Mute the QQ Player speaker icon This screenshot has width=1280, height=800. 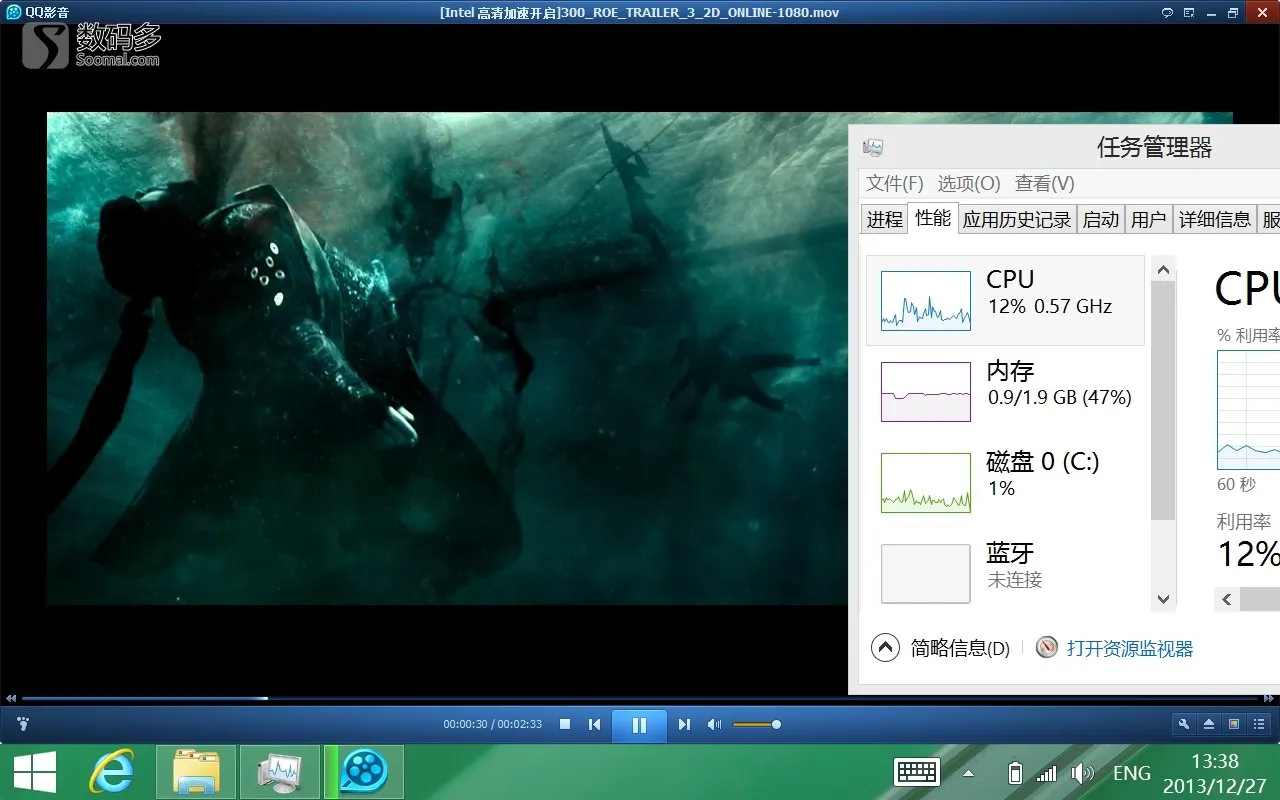tap(714, 724)
